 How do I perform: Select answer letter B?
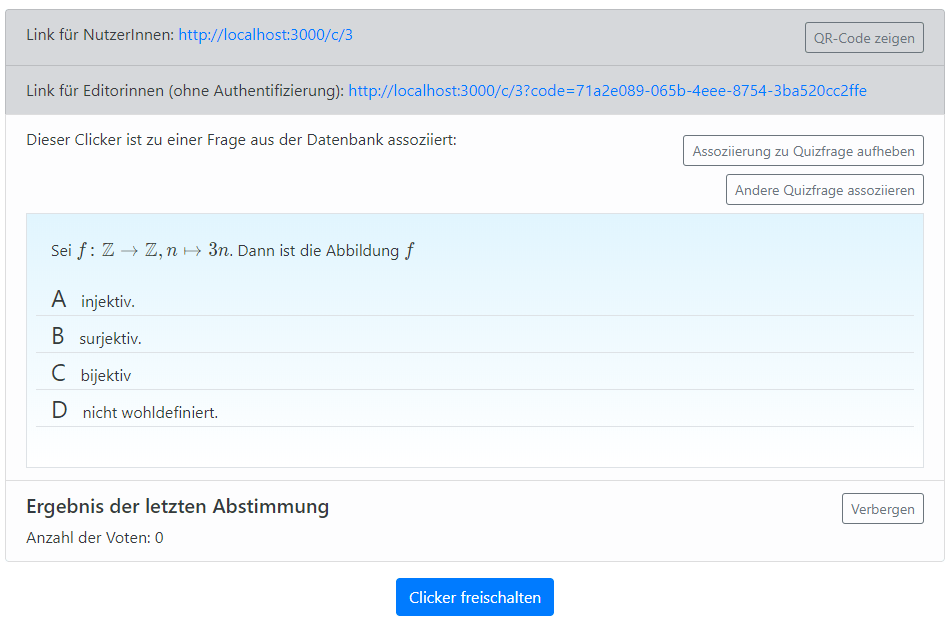click(x=58, y=337)
